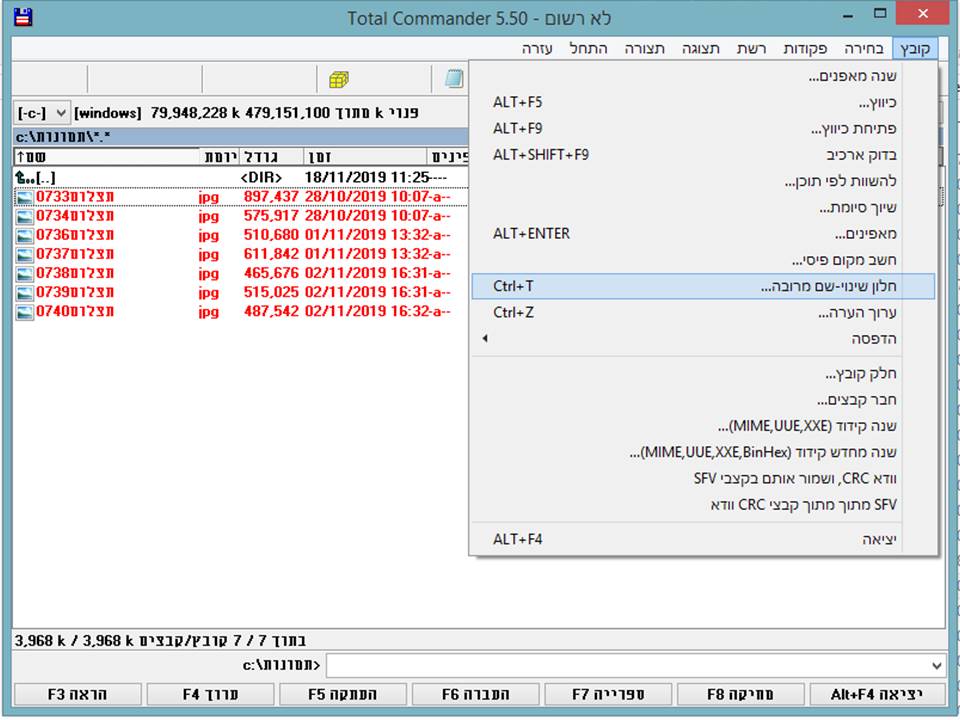The image size is (960, 720).
Task: Open the עזרה menu
Action: pos(537,48)
